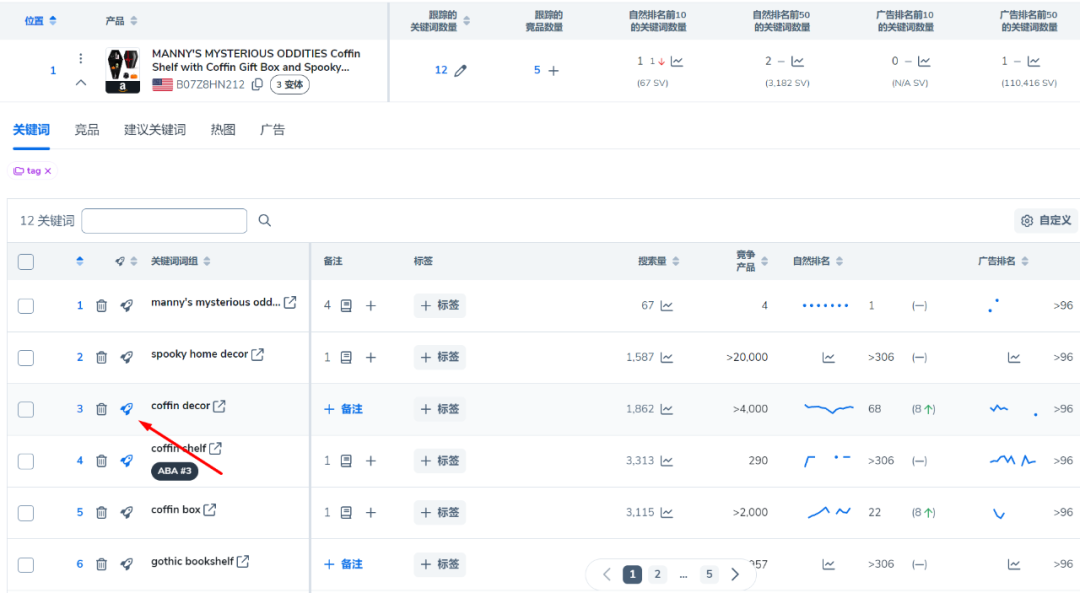Toggle the select-all checkbox in the table header
1080x593 pixels.
click(x=26, y=261)
